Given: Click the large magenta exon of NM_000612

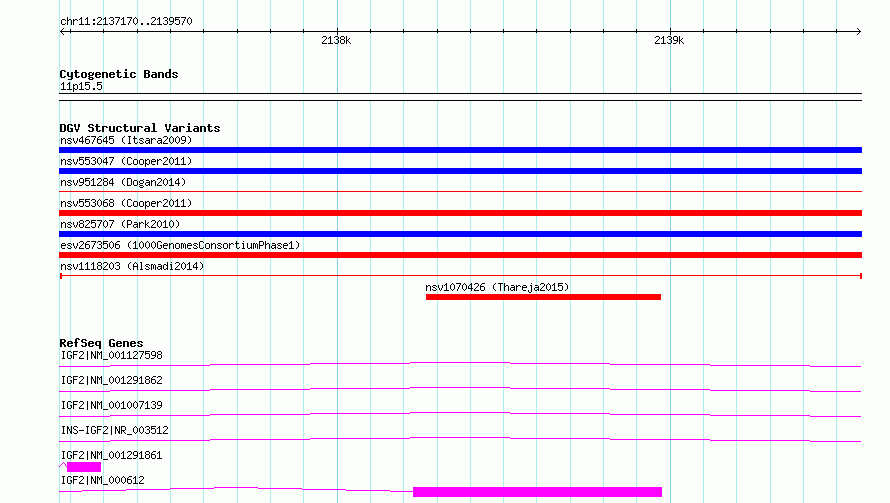Looking at the screenshot, I should point(538,492).
